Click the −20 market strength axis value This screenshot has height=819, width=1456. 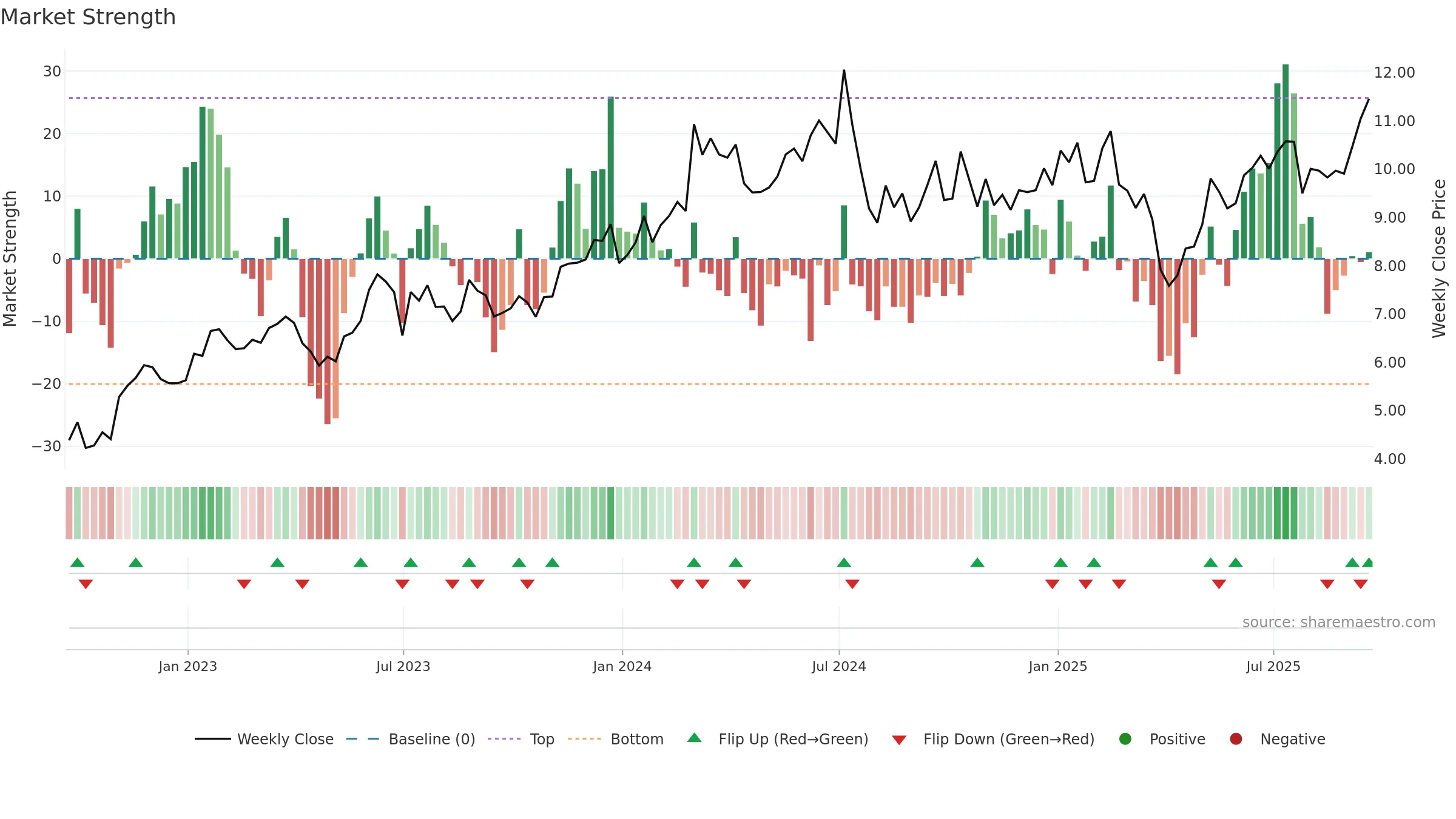pos(47,383)
